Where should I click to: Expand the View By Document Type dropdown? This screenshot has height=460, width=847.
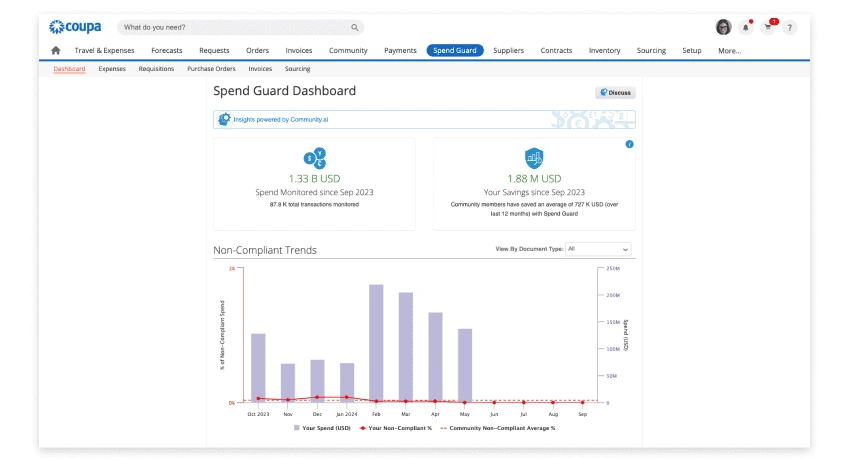598,248
